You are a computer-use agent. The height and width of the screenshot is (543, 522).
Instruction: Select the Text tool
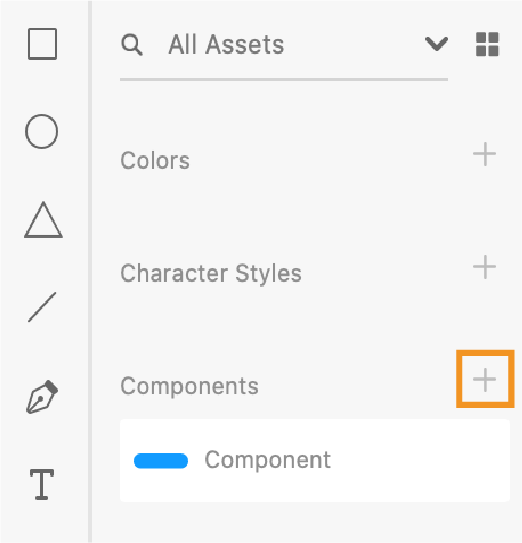click(42, 484)
